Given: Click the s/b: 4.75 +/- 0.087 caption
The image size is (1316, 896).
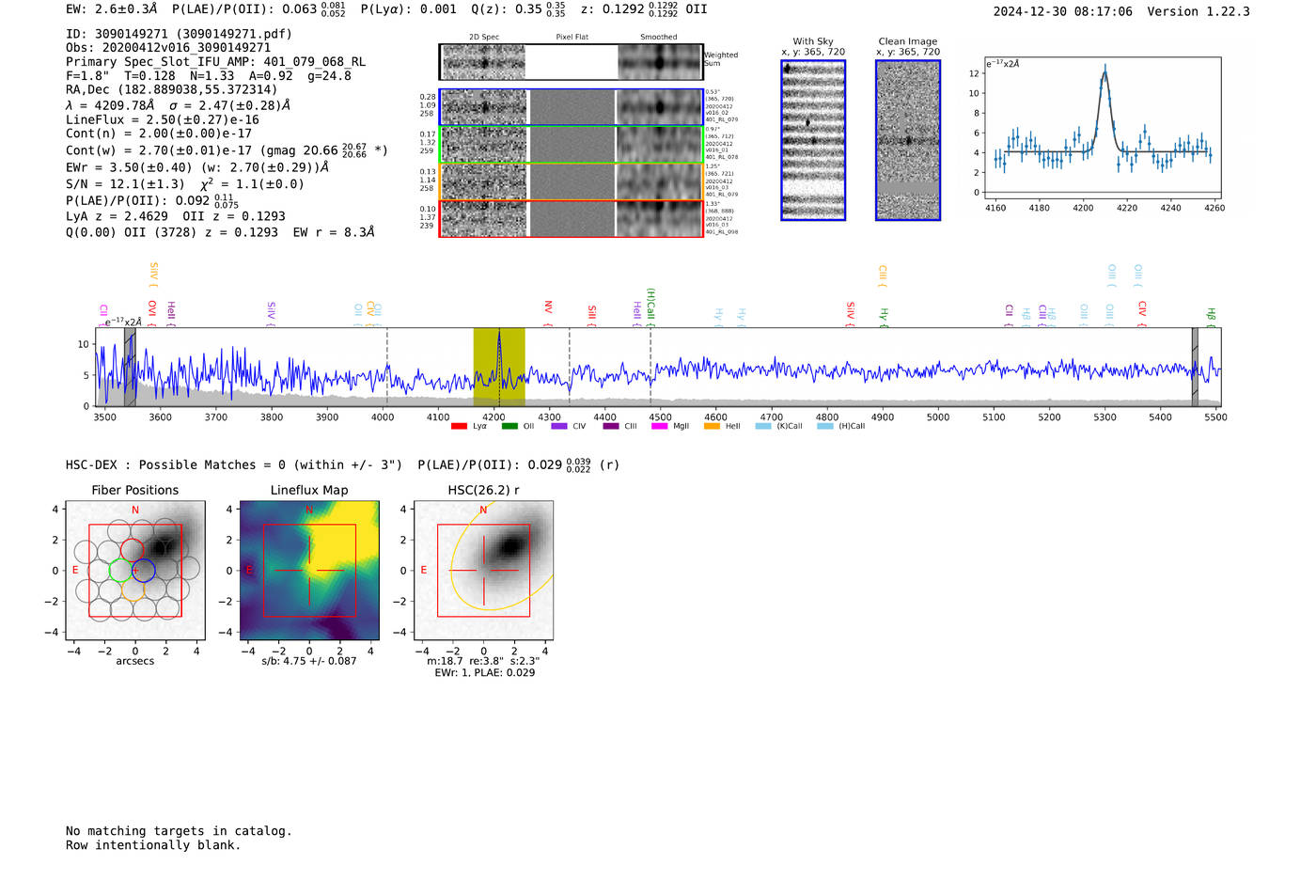Looking at the screenshot, I should [x=309, y=661].
